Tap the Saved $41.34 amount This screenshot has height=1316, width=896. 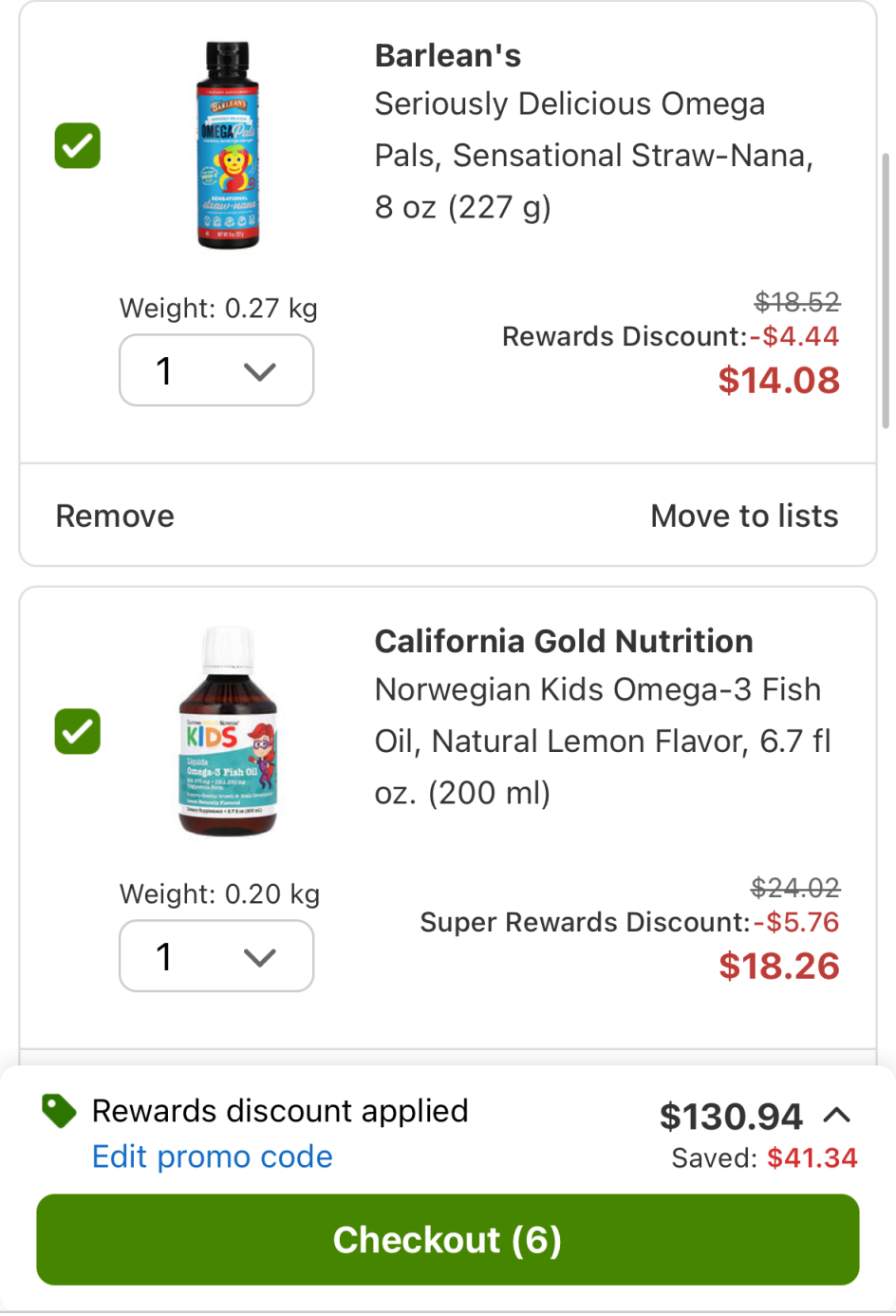click(812, 1158)
